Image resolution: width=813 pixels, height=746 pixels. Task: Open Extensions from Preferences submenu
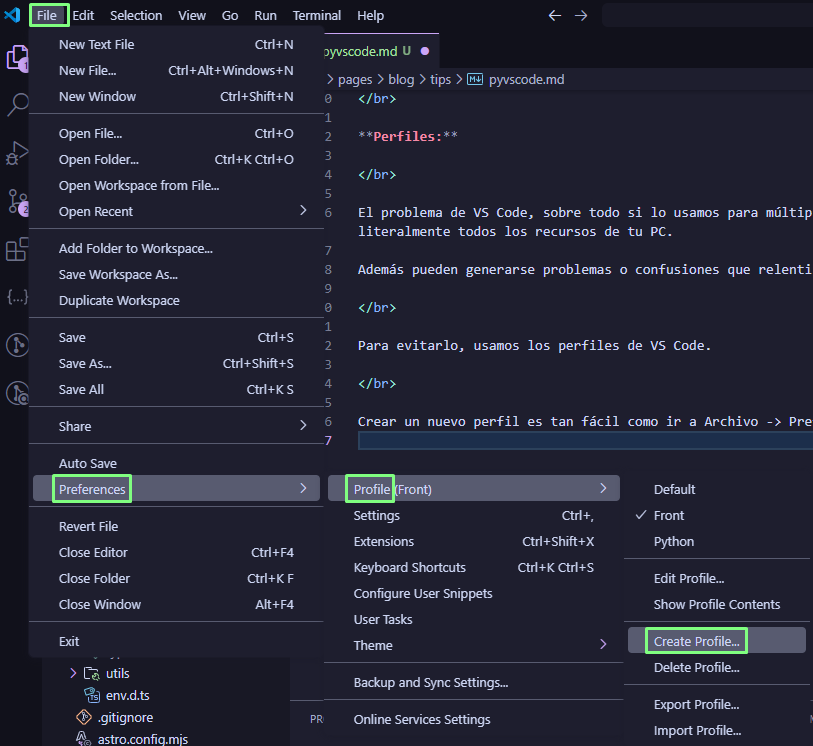474,541
